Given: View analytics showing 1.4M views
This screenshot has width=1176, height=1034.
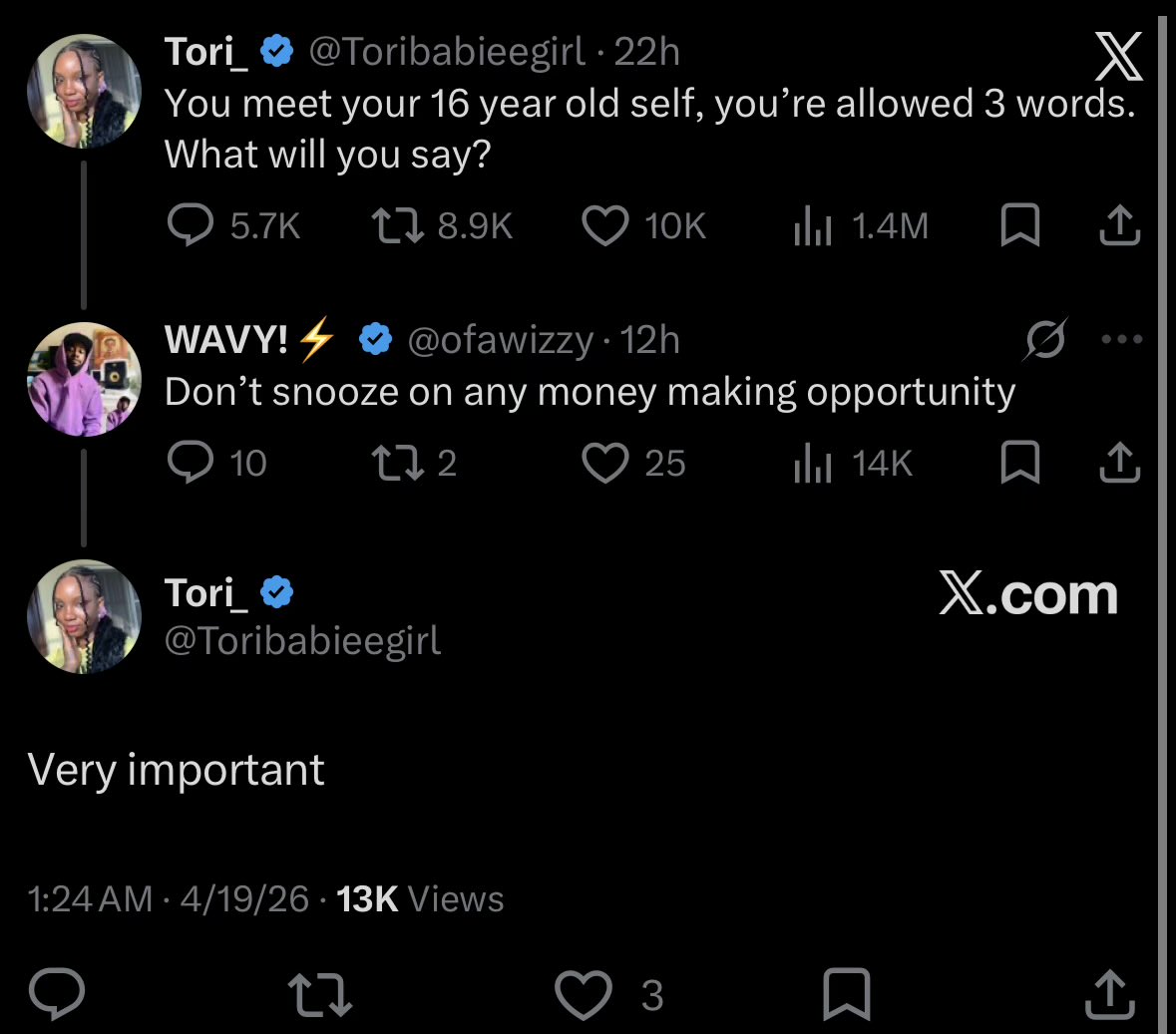Looking at the screenshot, I should click(x=812, y=225).
